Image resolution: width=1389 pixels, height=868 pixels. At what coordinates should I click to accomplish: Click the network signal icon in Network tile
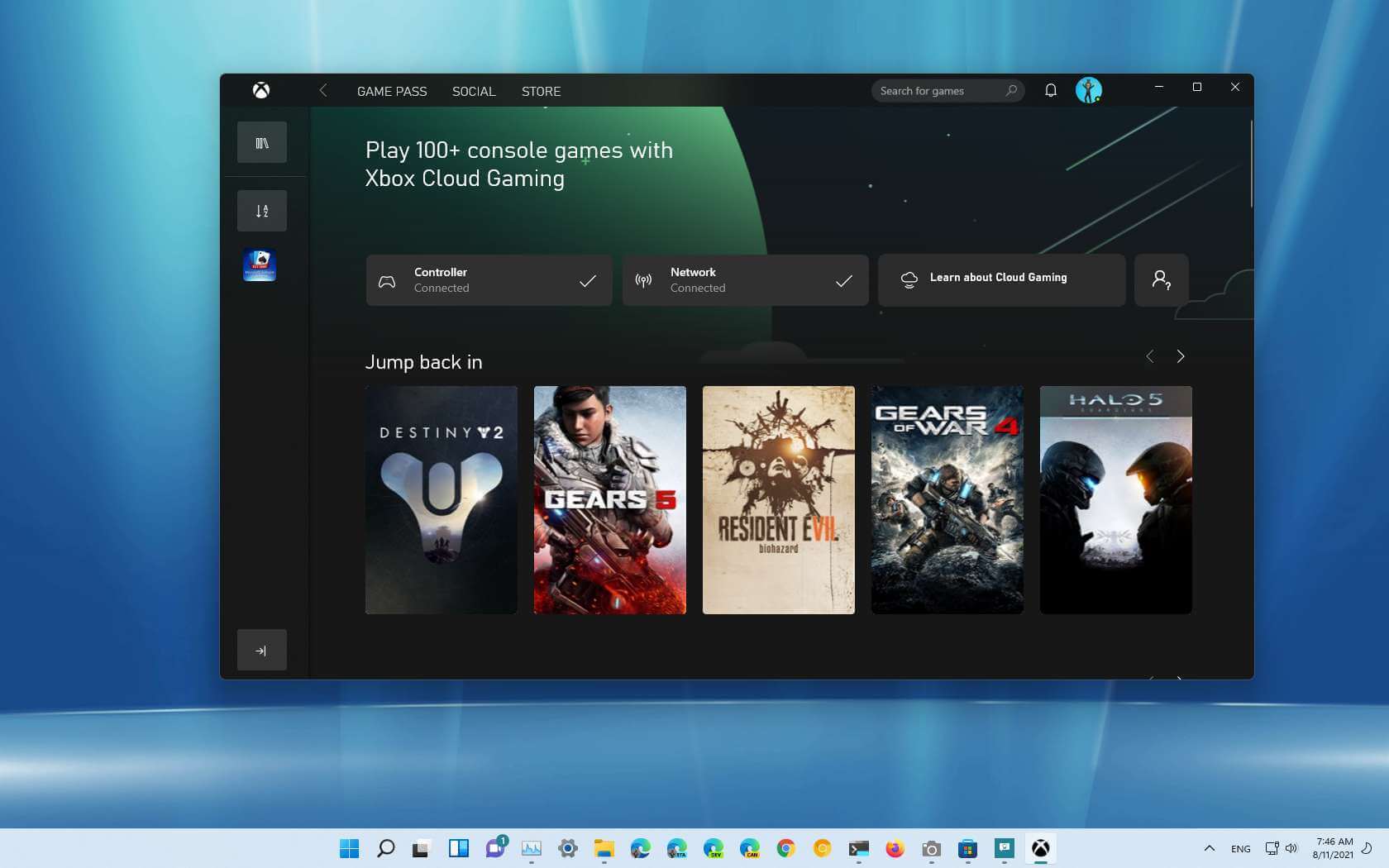(644, 280)
